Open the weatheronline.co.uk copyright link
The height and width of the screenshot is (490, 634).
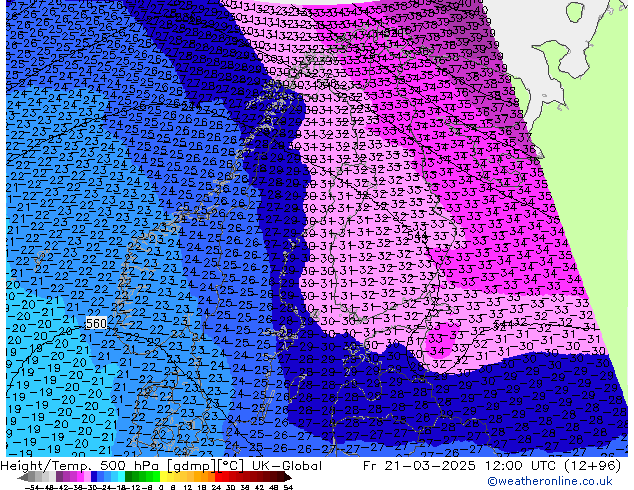550,481
